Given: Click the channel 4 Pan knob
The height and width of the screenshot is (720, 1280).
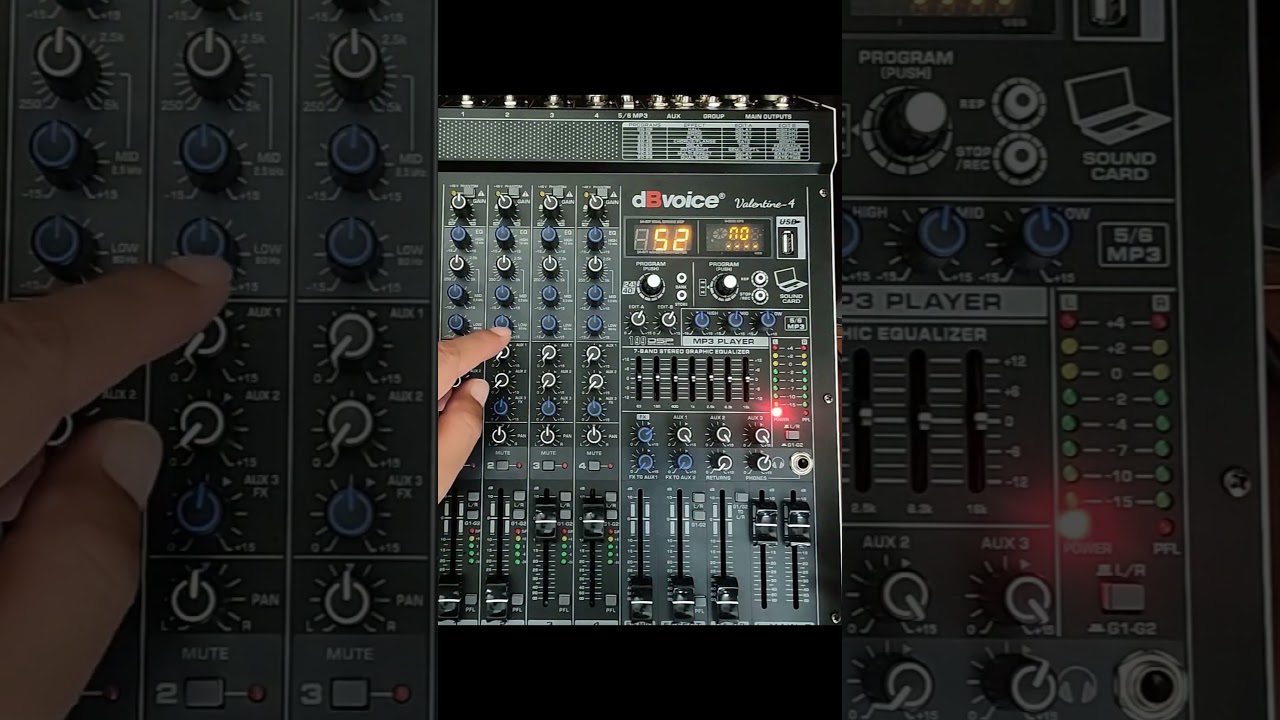Looking at the screenshot, I should [594, 434].
